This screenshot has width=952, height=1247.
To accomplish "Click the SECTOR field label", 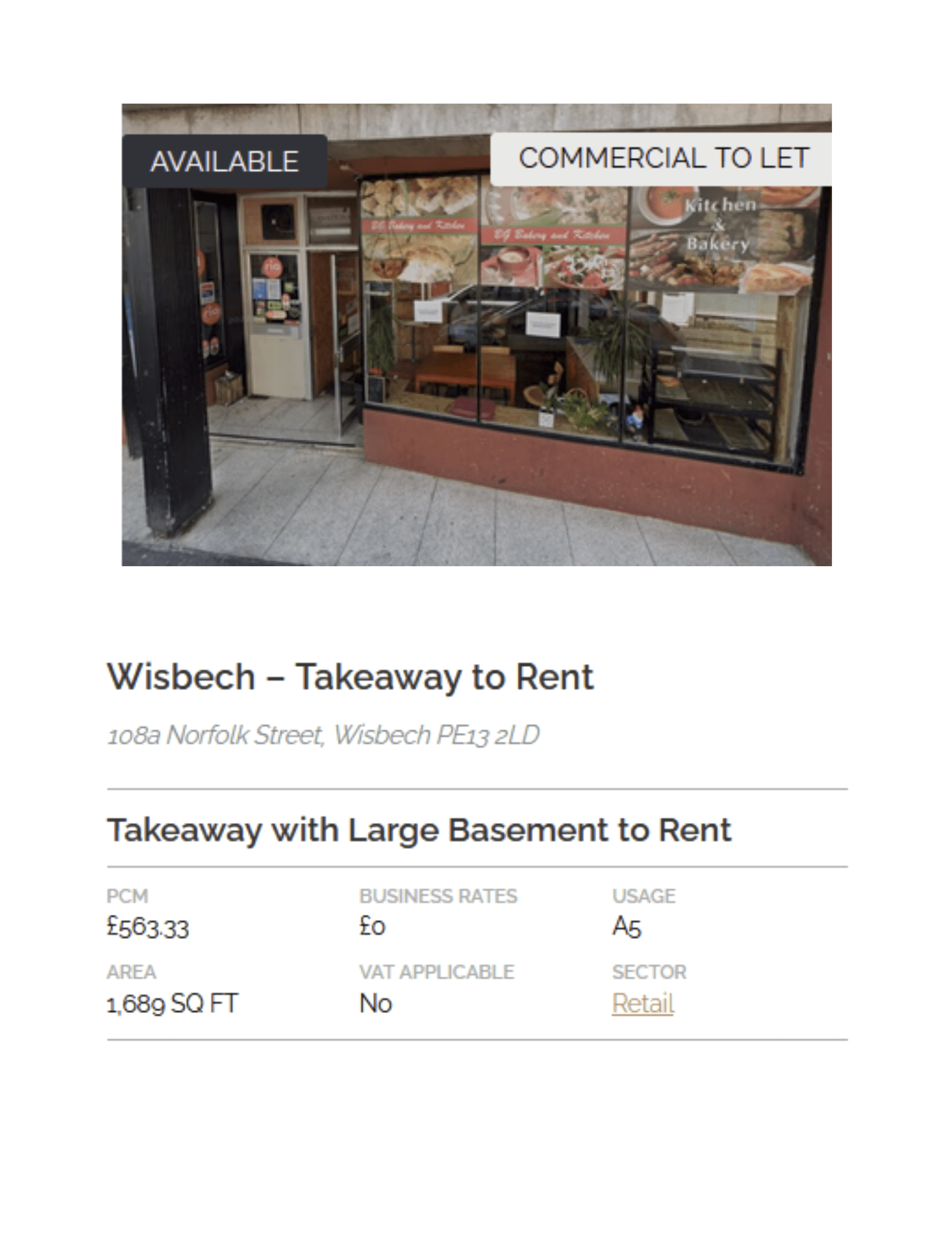I will click(x=649, y=972).
